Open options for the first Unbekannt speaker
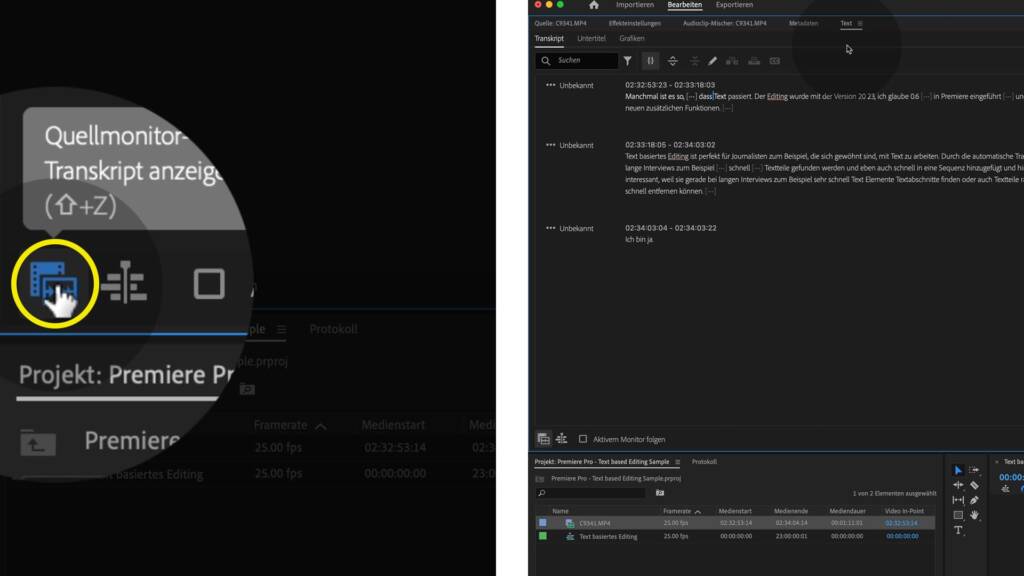 coord(551,85)
